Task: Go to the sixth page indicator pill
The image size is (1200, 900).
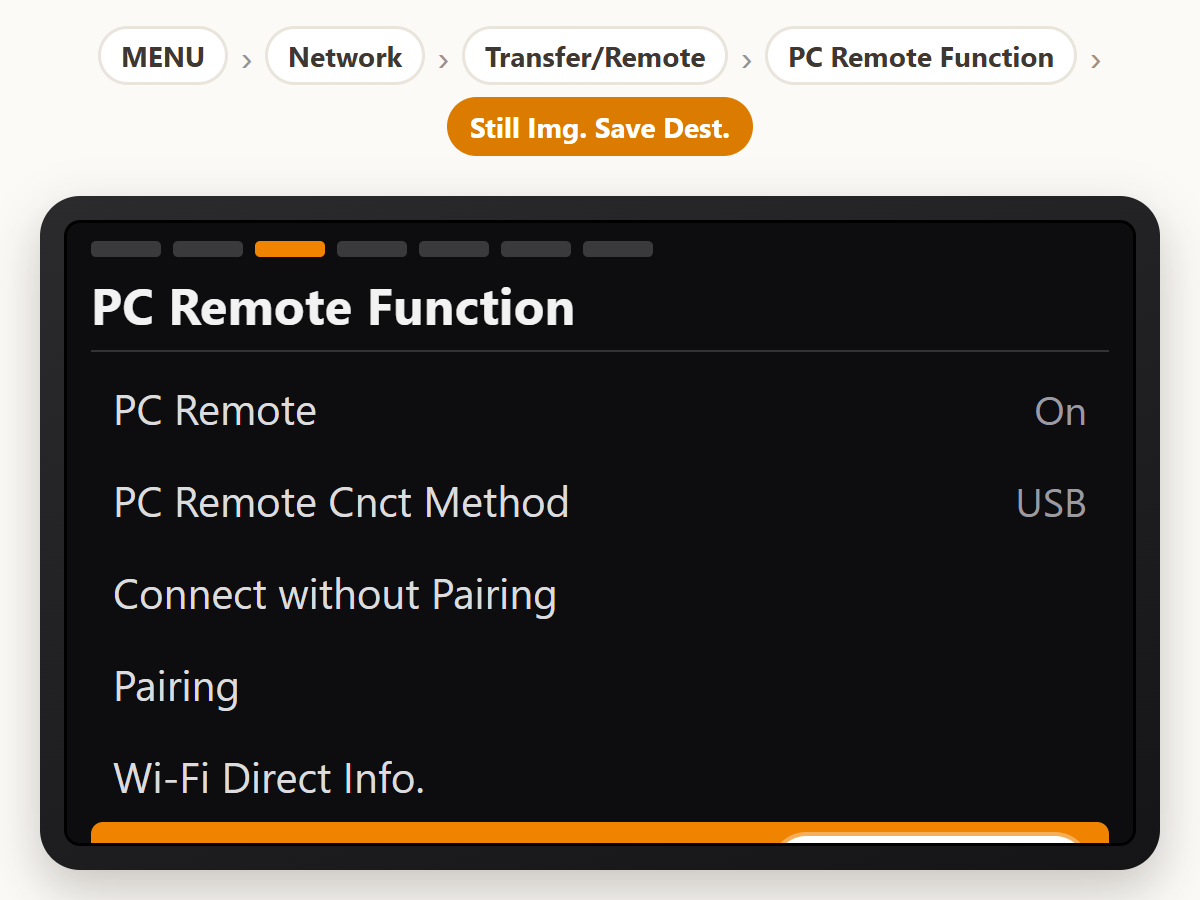Action: tap(536, 249)
